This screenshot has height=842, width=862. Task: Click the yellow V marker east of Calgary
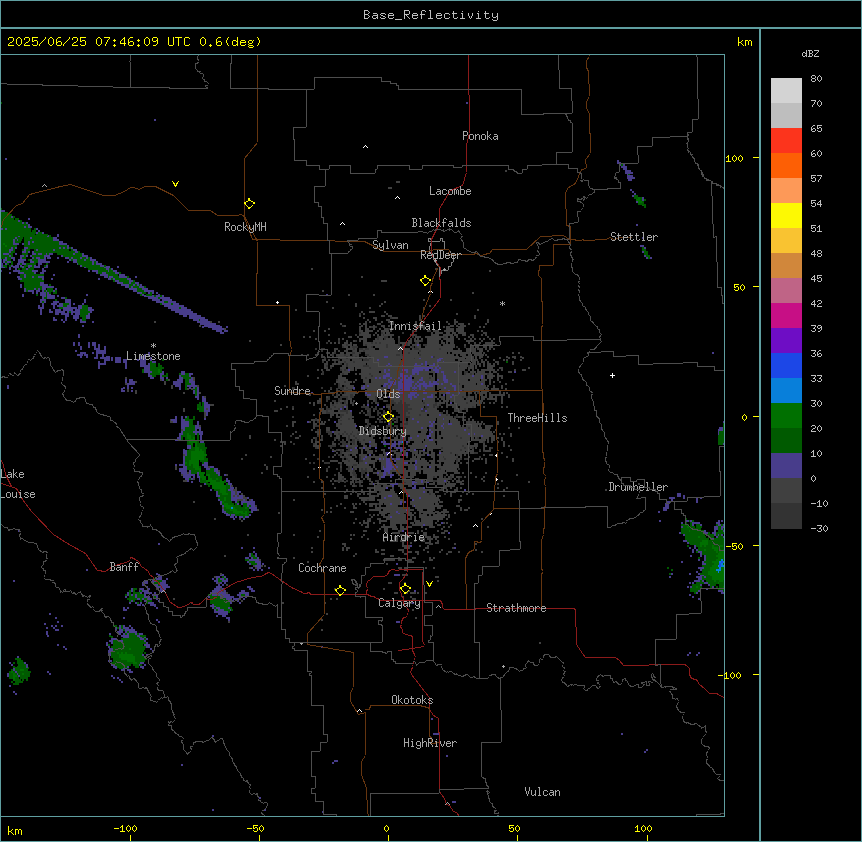429,584
